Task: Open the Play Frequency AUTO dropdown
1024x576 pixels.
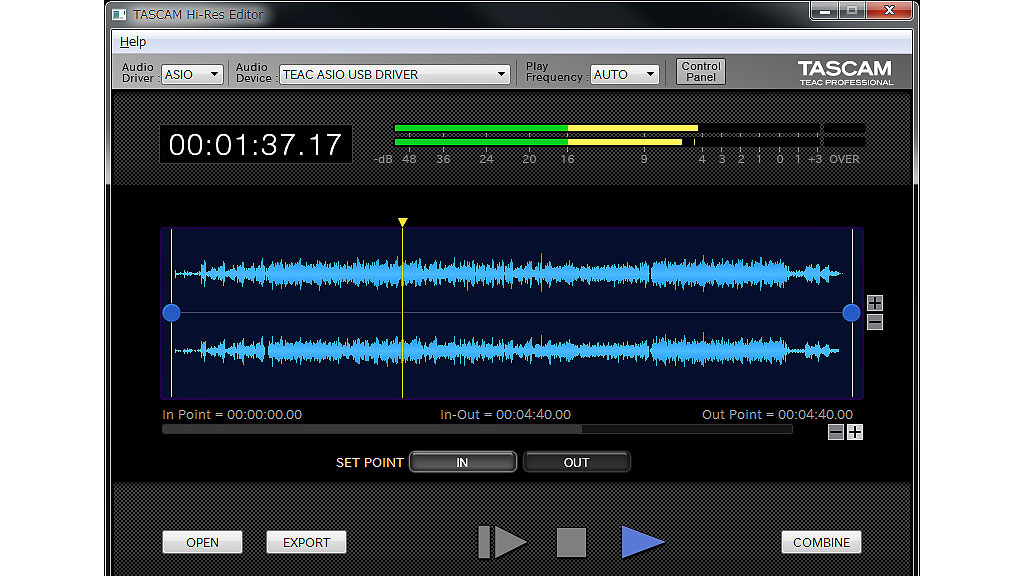Action: point(624,74)
